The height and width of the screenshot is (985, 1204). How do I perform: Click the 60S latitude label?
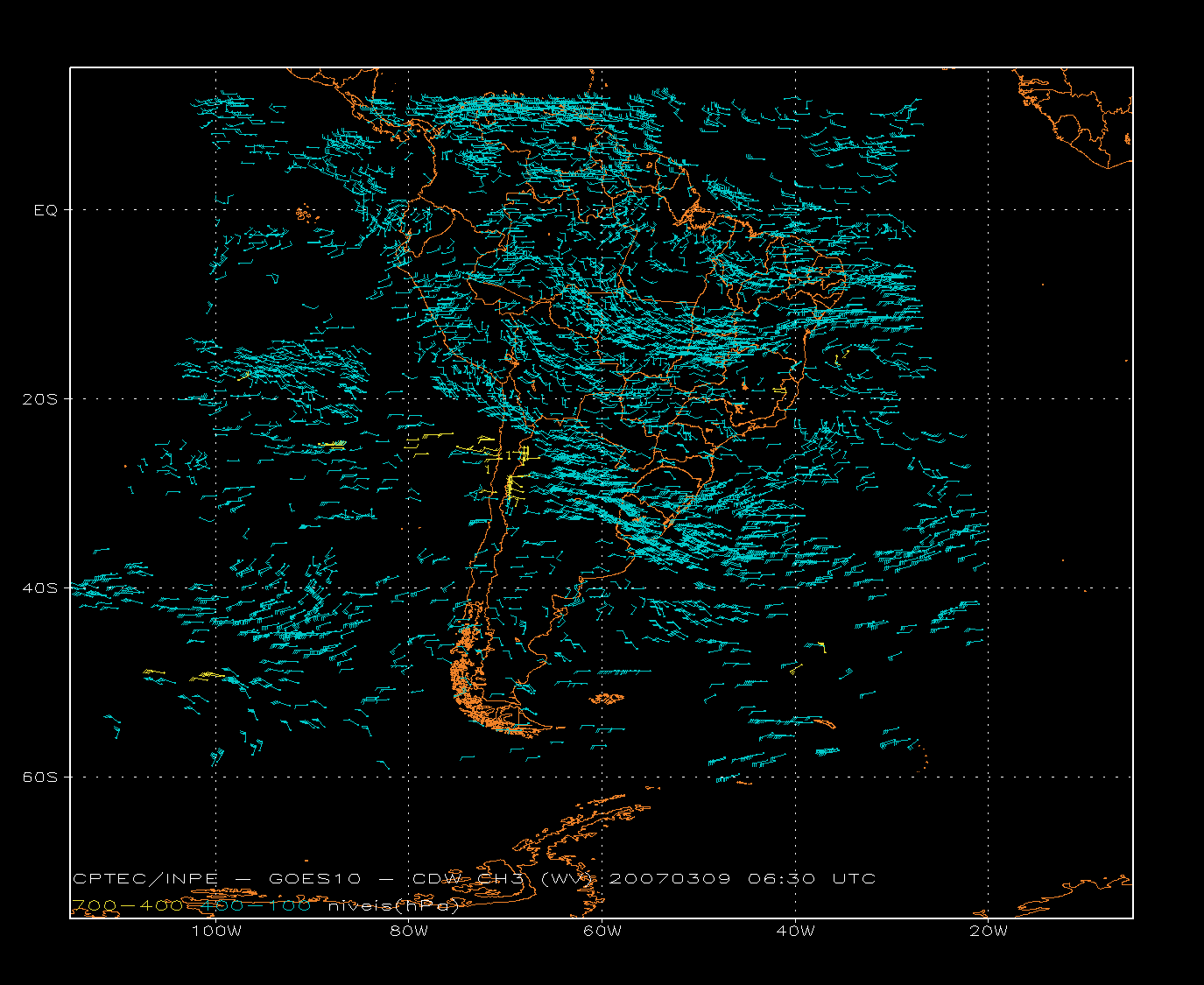tap(39, 777)
